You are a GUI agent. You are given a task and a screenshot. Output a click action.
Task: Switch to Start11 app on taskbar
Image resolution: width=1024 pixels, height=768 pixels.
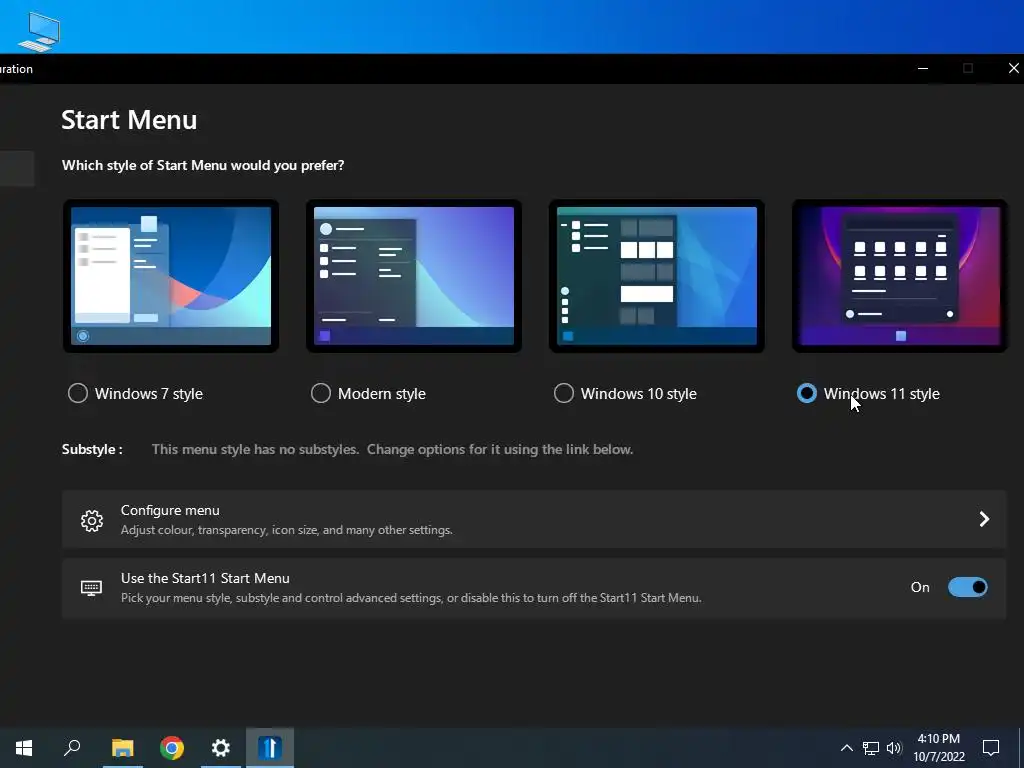(x=270, y=748)
